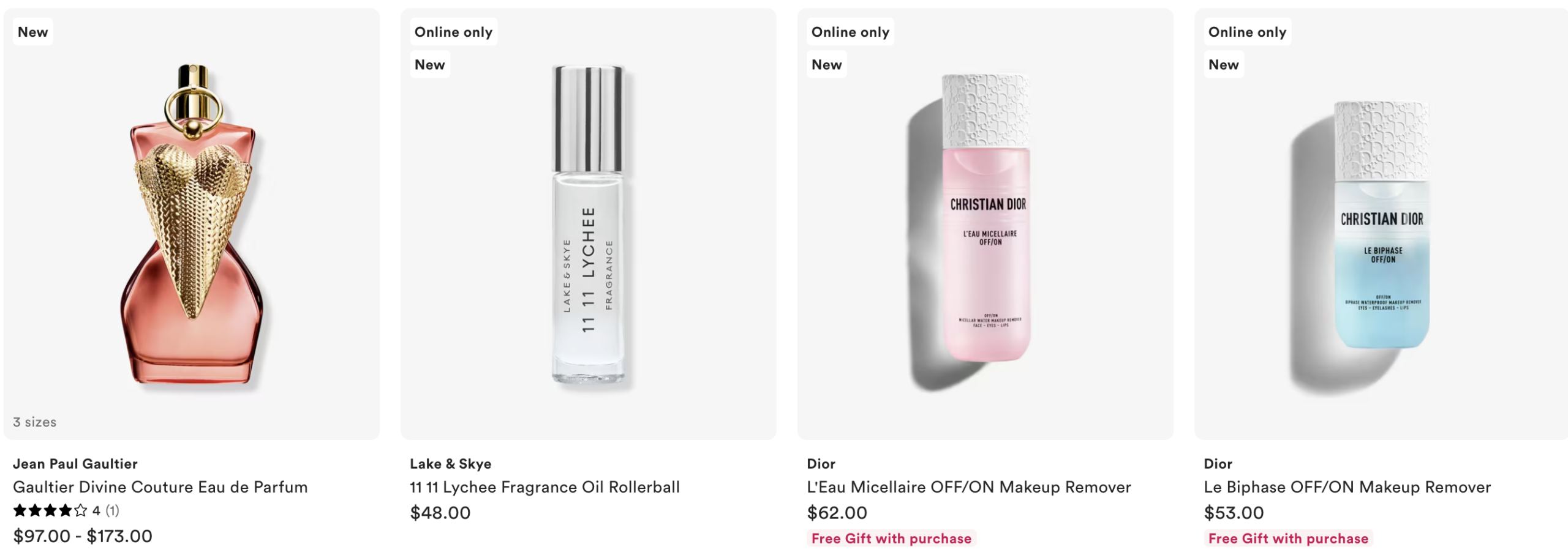Click the star rating on Gaultier perfume
Viewport: 1568px width, 552px height.
pos(50,510)
